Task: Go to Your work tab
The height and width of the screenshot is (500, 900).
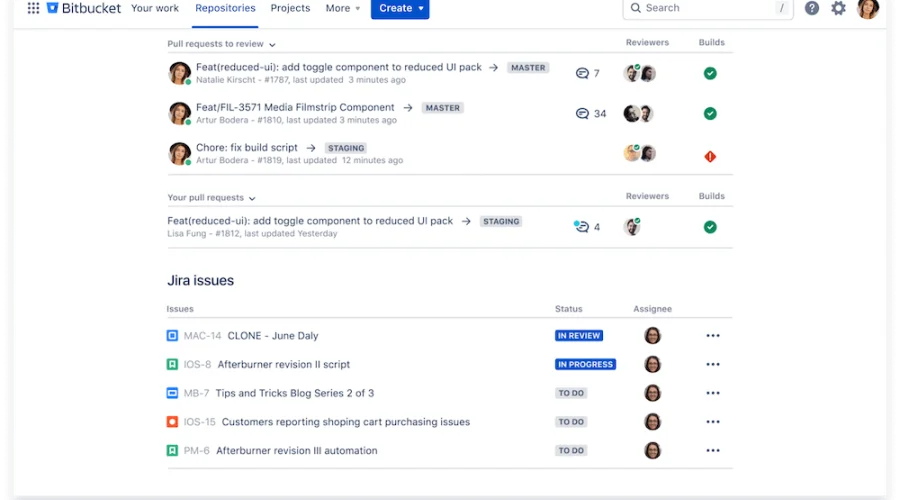Action: (155, 8)
